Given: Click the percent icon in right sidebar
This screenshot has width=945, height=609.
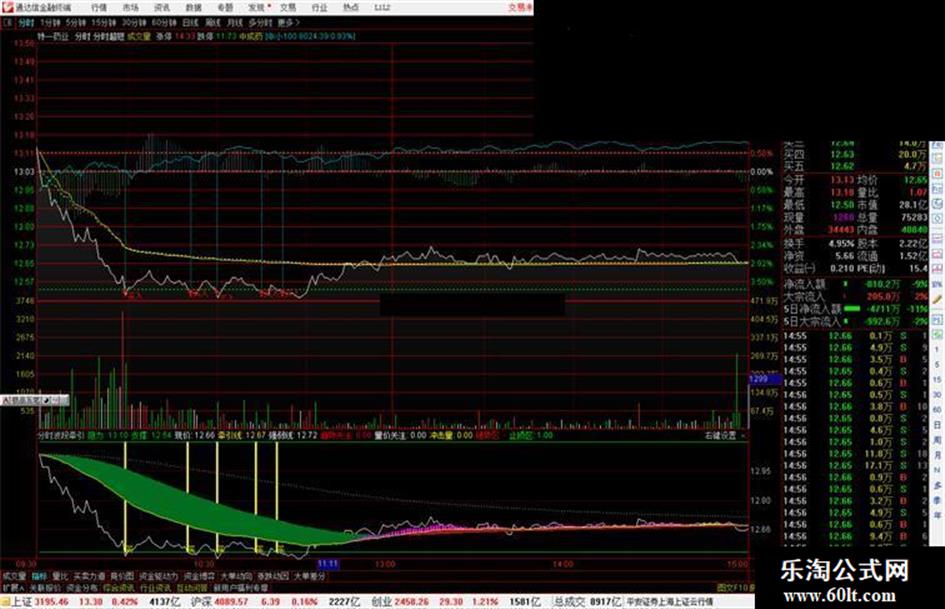Looking at the screenshot, I should [x=937, y=285].
